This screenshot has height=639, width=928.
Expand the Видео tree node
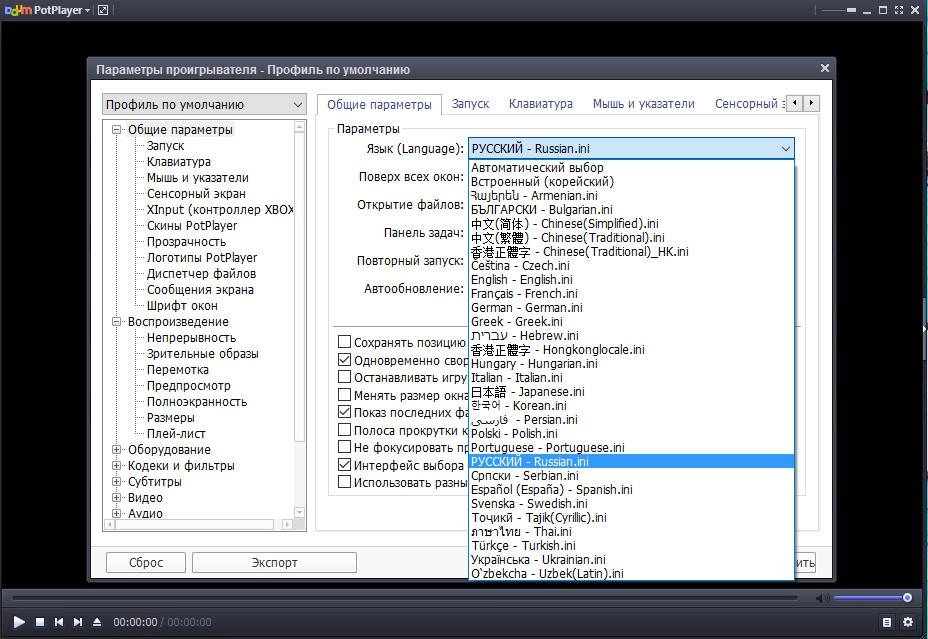117,498
